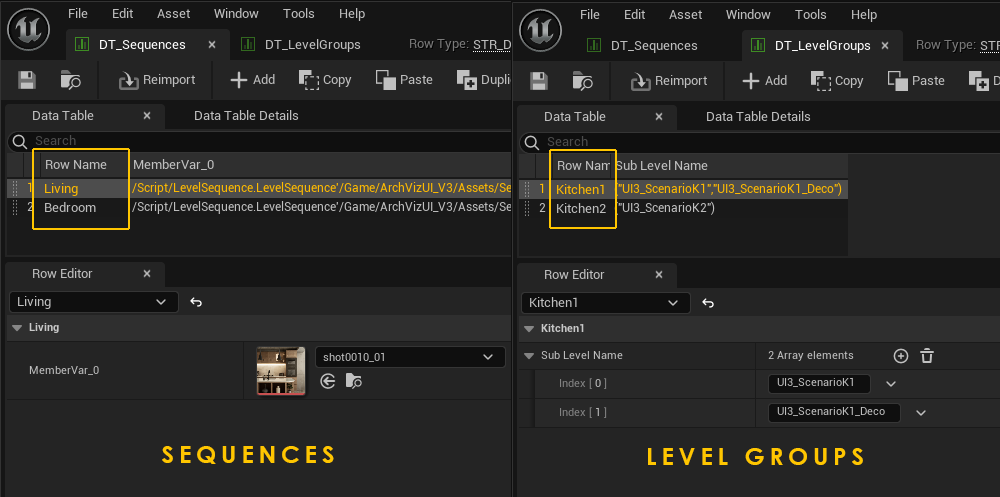
Task: Reset the Living row selector to default
Action: (x=196, y=302)
